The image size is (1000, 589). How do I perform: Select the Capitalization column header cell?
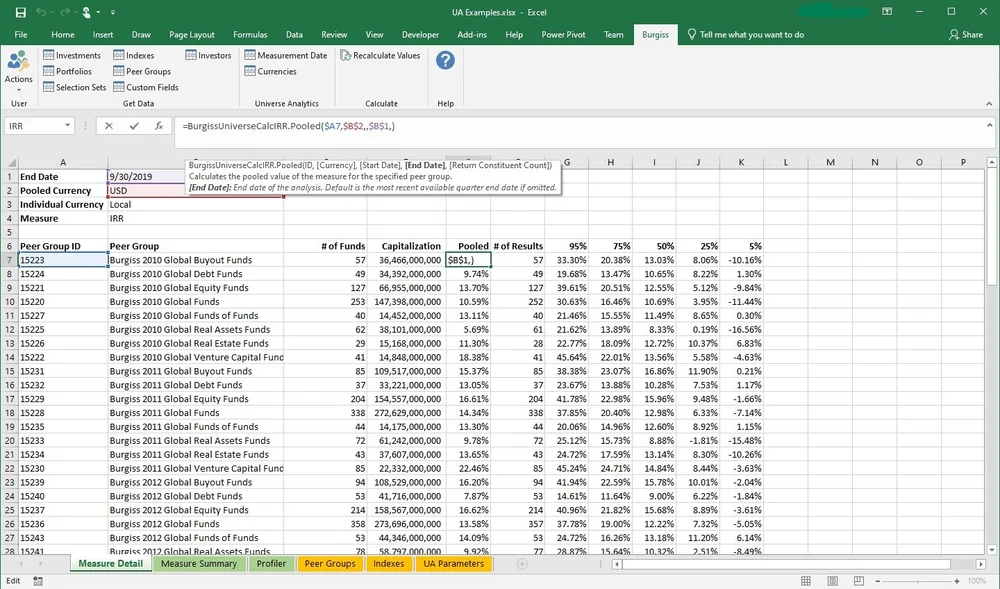406,246
